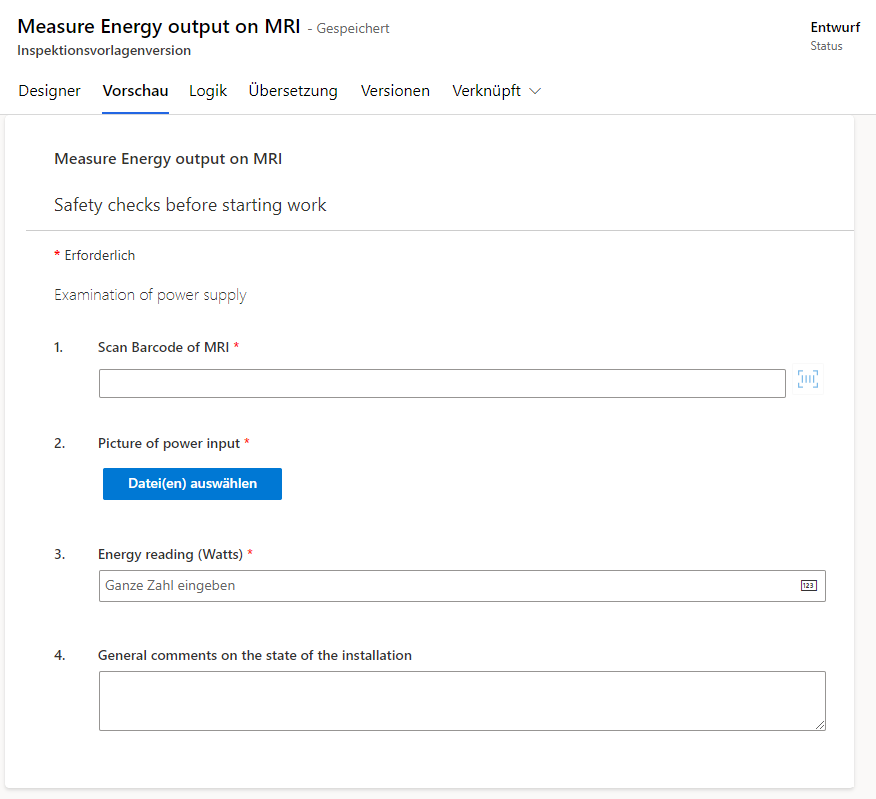Click the Gespeichert saved indicator
Screen dimensions: 876x799
(353, 29)
